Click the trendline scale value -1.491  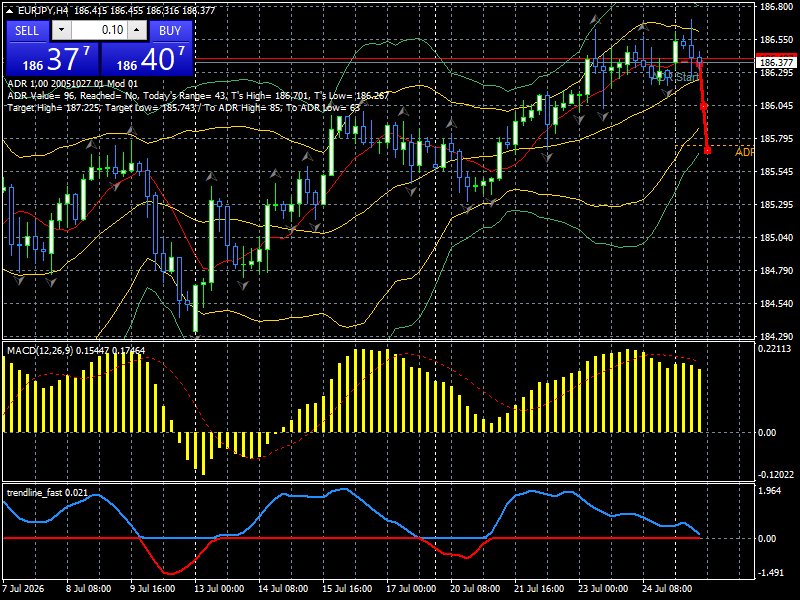pyautogui.click(x=772, y=573)
